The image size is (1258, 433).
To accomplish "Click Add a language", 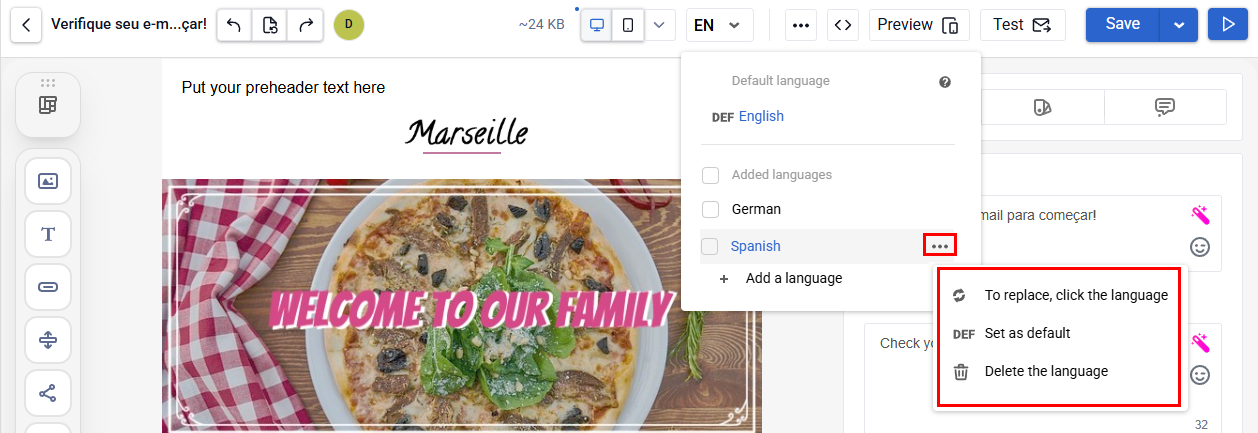I will pos(794,278).
